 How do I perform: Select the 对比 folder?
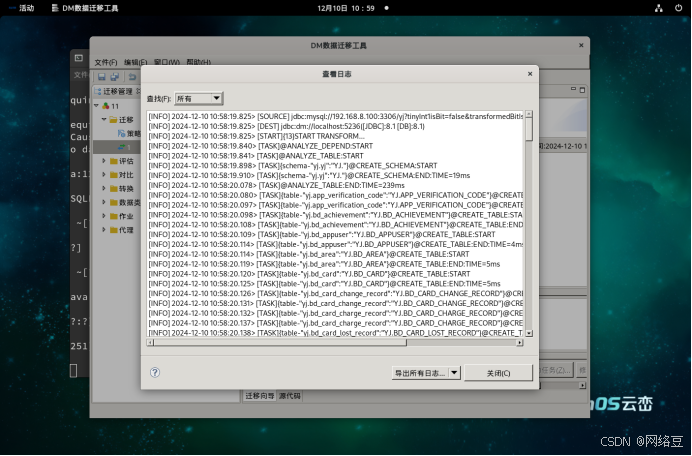121,175
